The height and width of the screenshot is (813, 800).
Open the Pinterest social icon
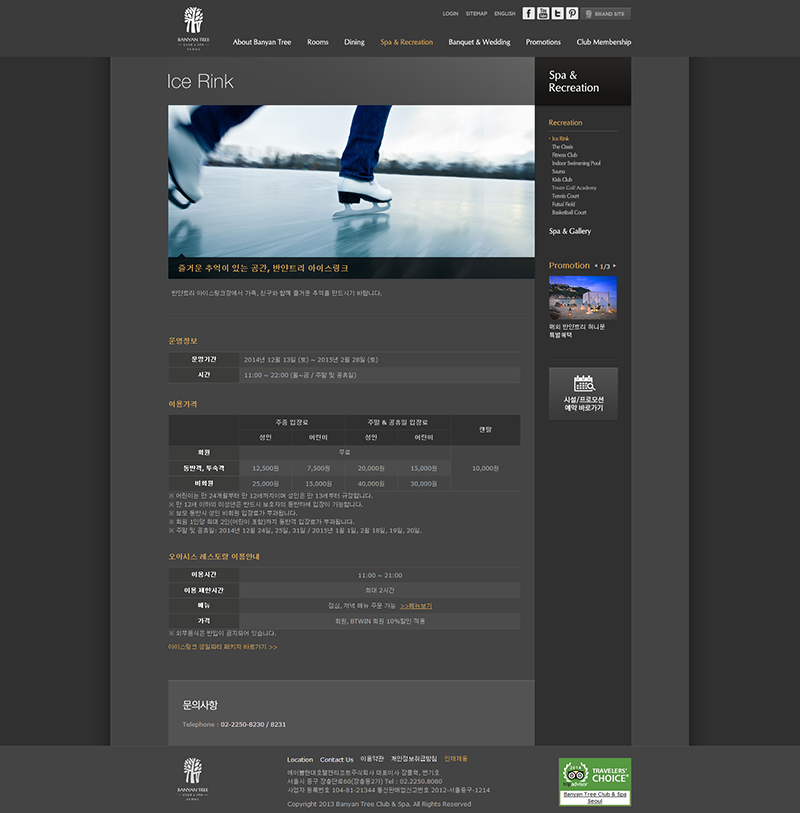click(x=572, y=13)
